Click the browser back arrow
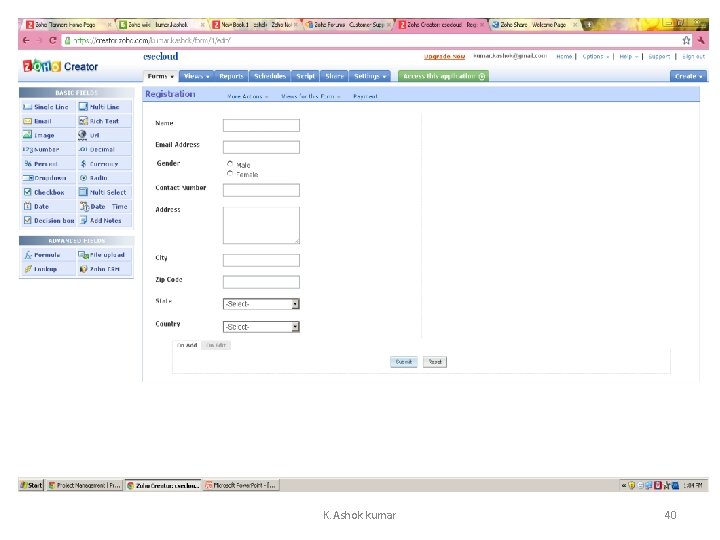Viewport: 720px width, 540px height. tap(27, 40)
